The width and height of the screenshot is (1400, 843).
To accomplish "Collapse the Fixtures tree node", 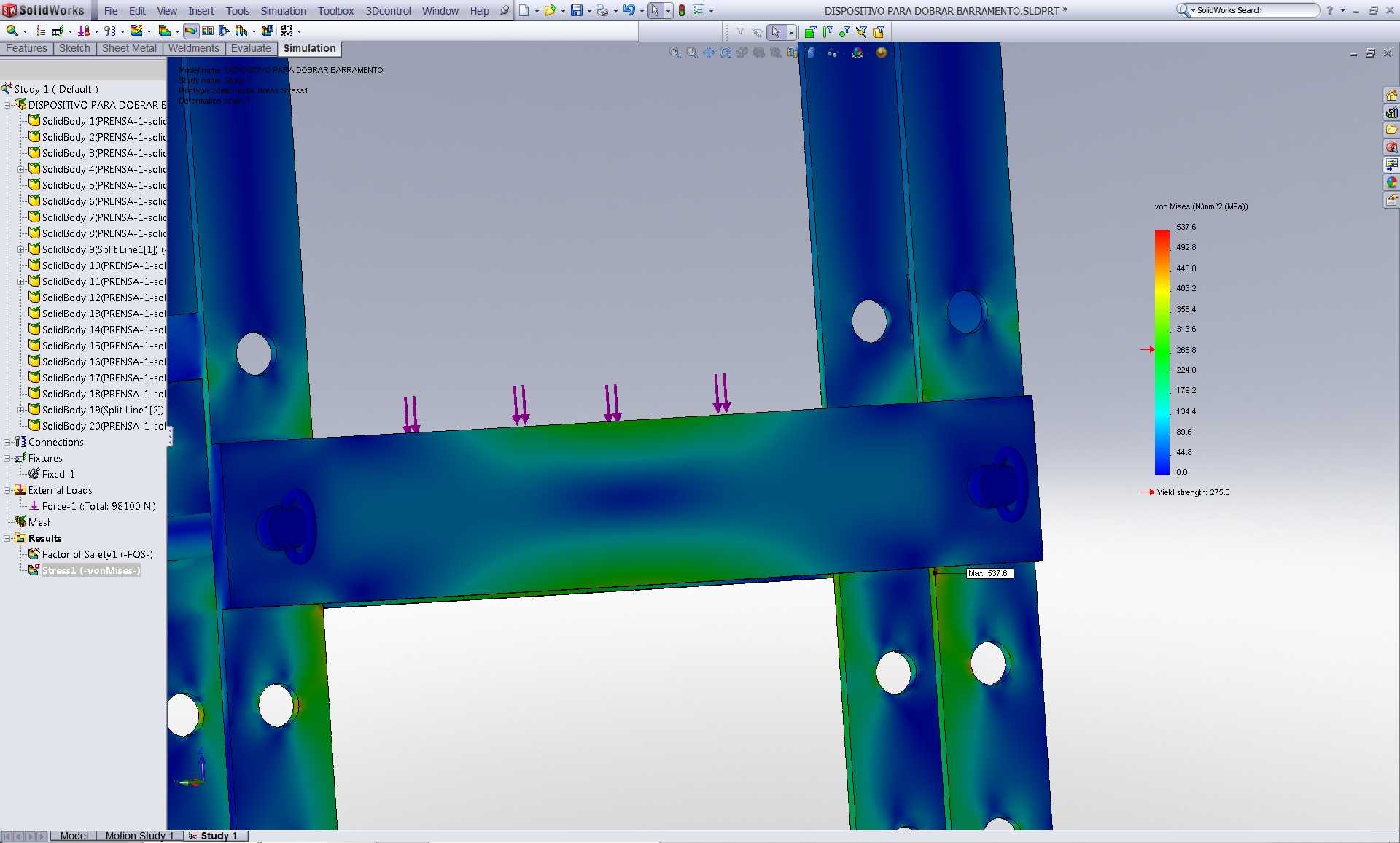I will [x=7, y=458].
